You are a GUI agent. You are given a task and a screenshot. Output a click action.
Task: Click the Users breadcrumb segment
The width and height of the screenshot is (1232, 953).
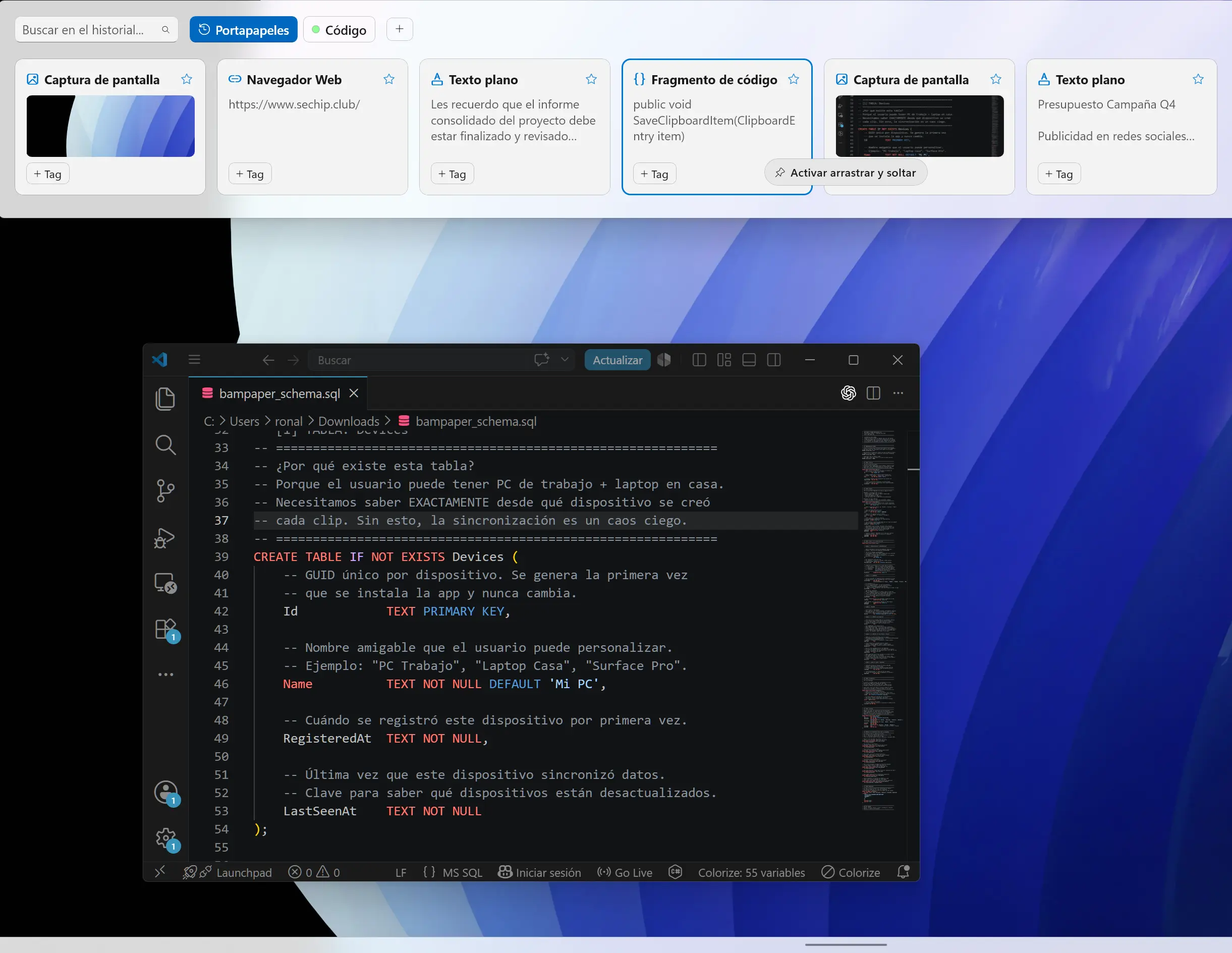244,421
